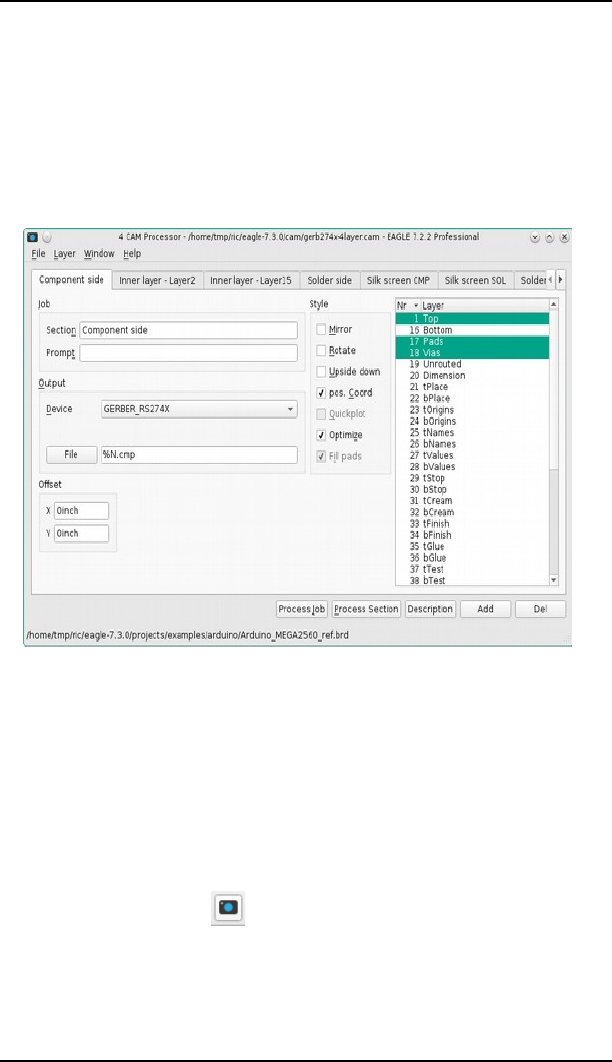Image resolution: width=612 pixels, height=1062 pixels.
Task: Select layer 32 bCream
Action: point(473,512)
